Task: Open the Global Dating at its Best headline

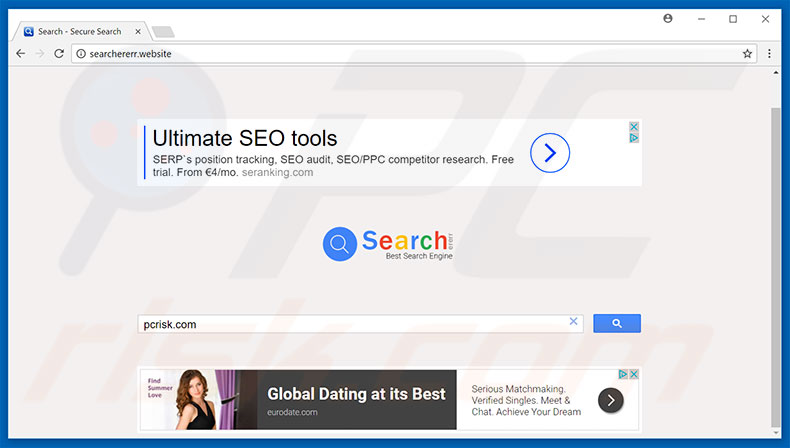Action: point(356,394)
